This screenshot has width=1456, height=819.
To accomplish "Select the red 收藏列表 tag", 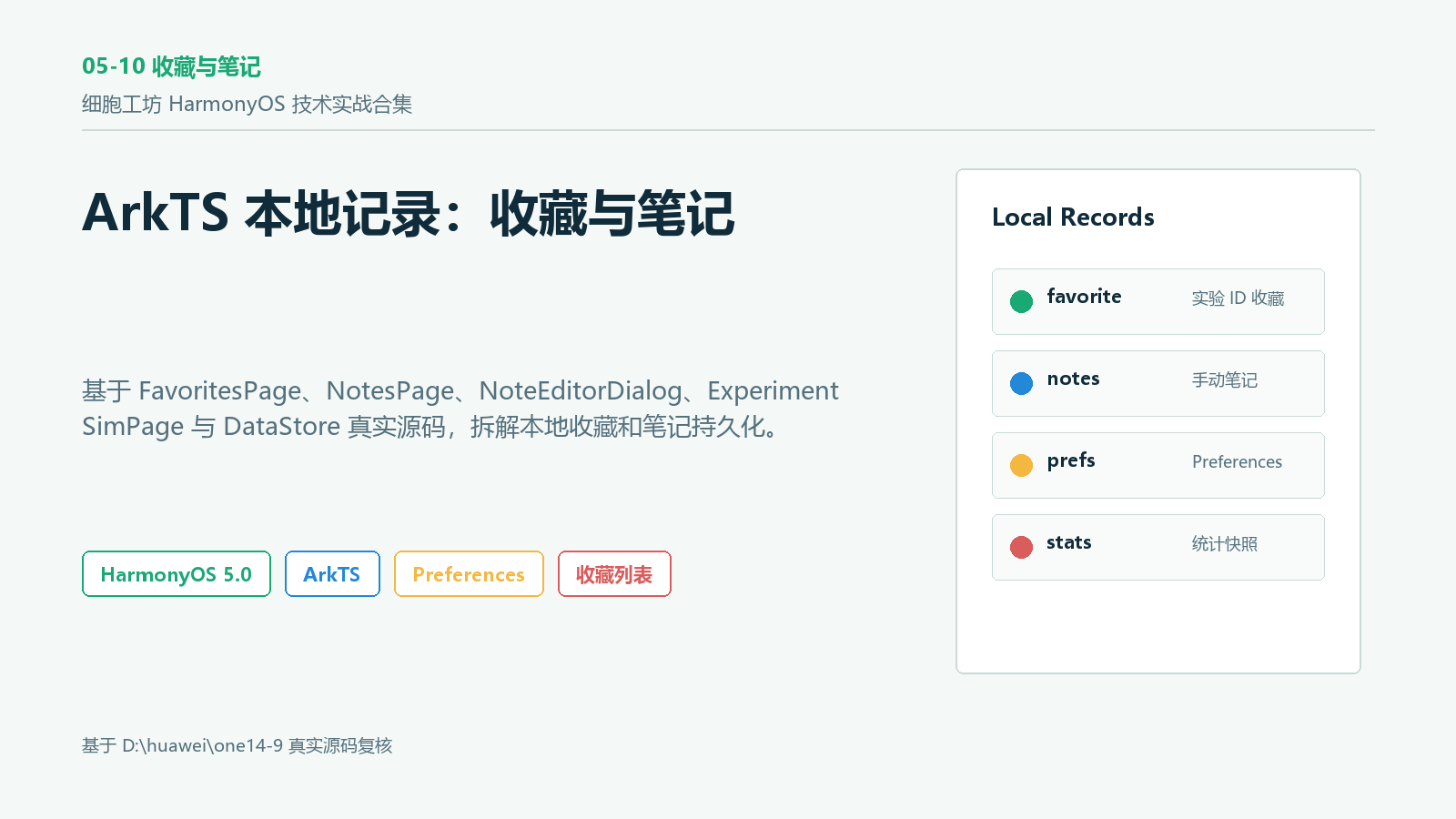I will 614,574.
